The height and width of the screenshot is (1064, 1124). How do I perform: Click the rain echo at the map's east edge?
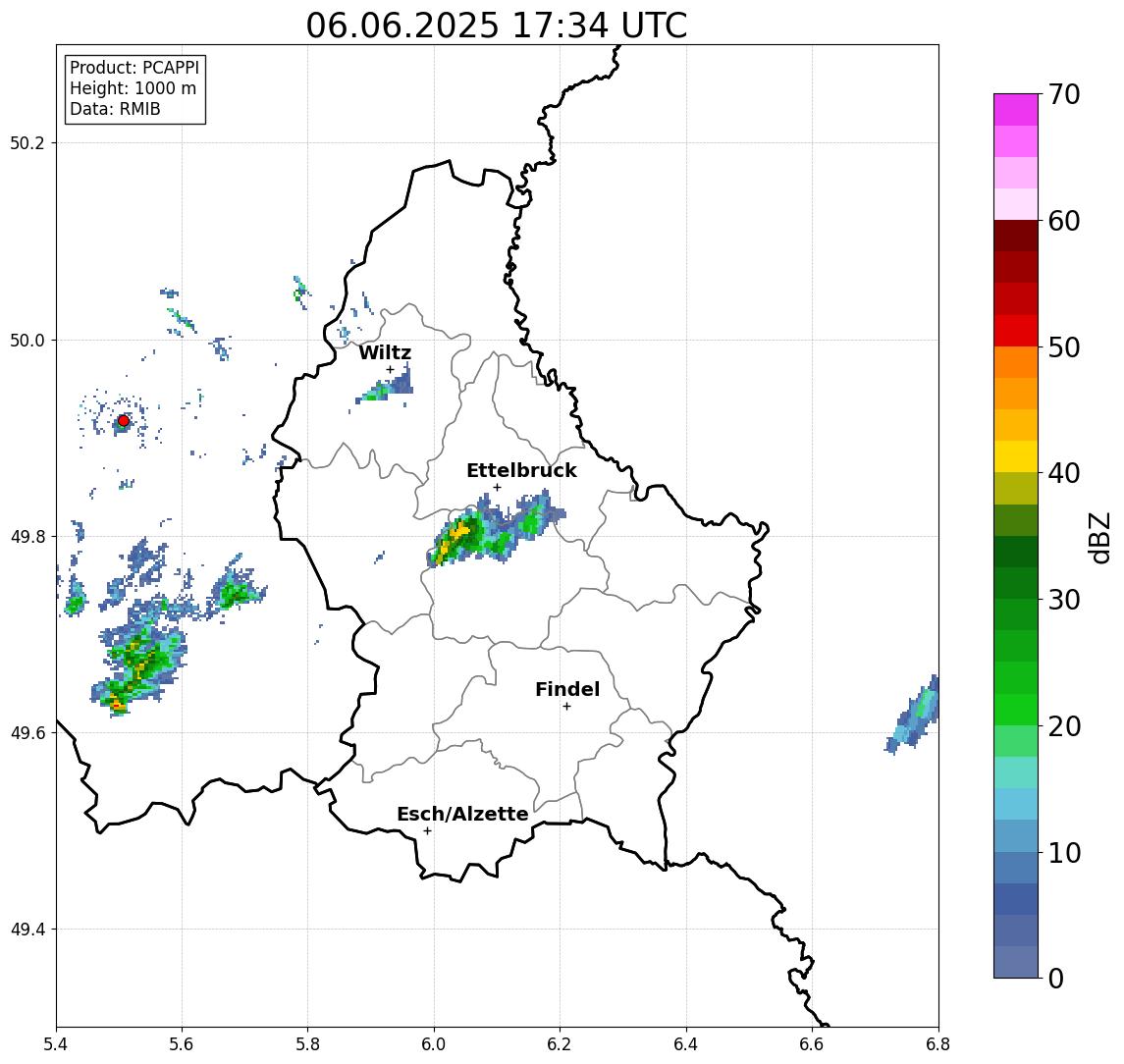pyautogui.click(x=914, y=715)
